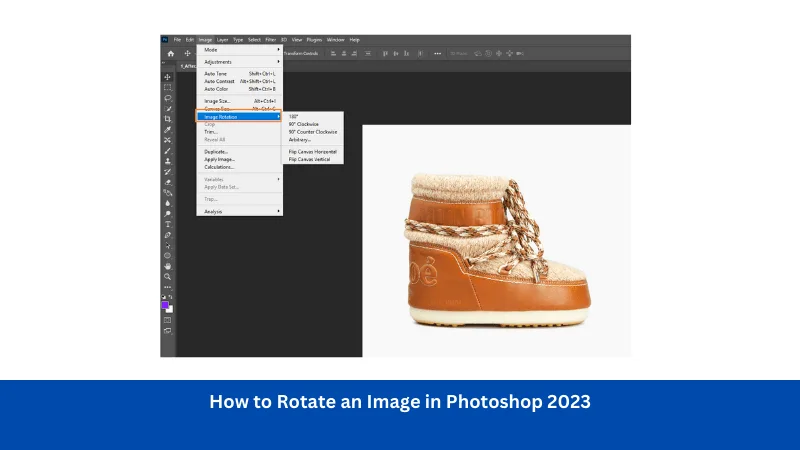The height and width of the screenshot is (450, 800).
Task: Click Align top edges icon
Action: [x=385, y=54]
